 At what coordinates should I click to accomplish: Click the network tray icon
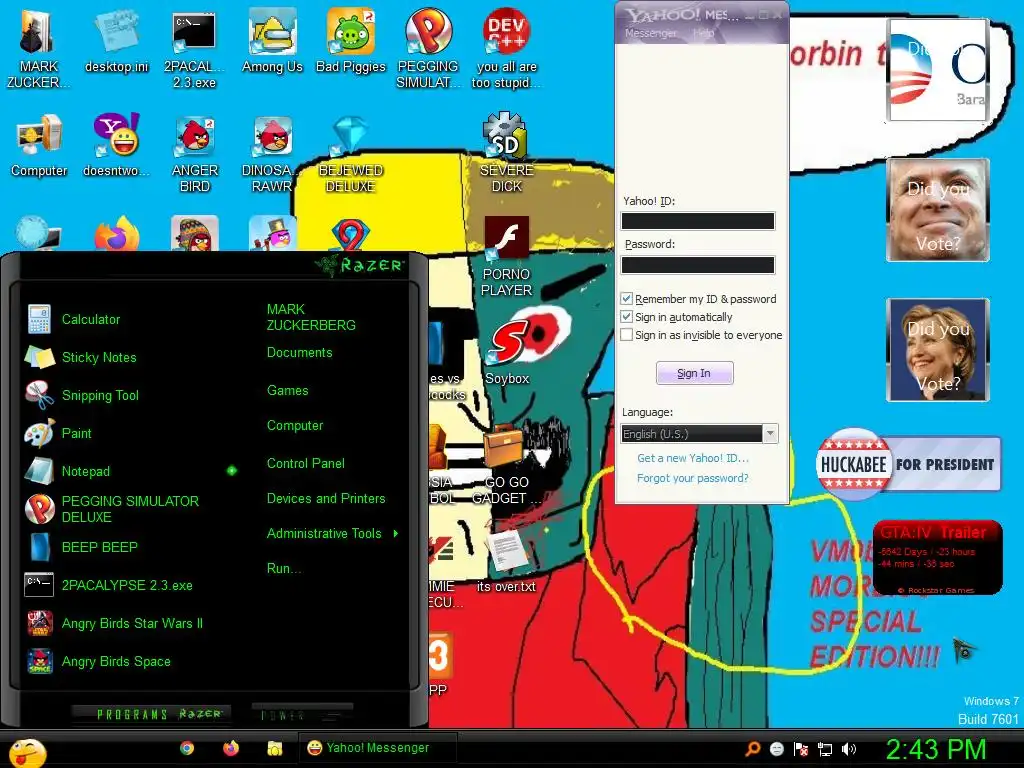824,749
